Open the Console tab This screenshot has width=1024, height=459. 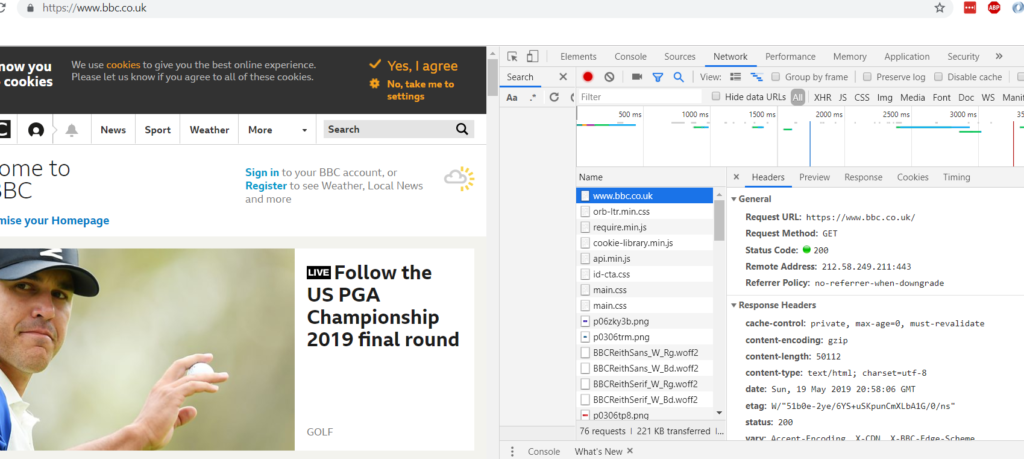click(630, 57)
